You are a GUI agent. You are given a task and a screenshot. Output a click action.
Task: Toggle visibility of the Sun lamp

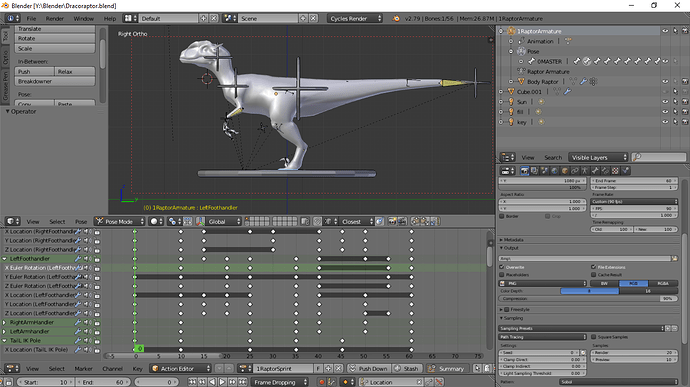tap(665, 102)
